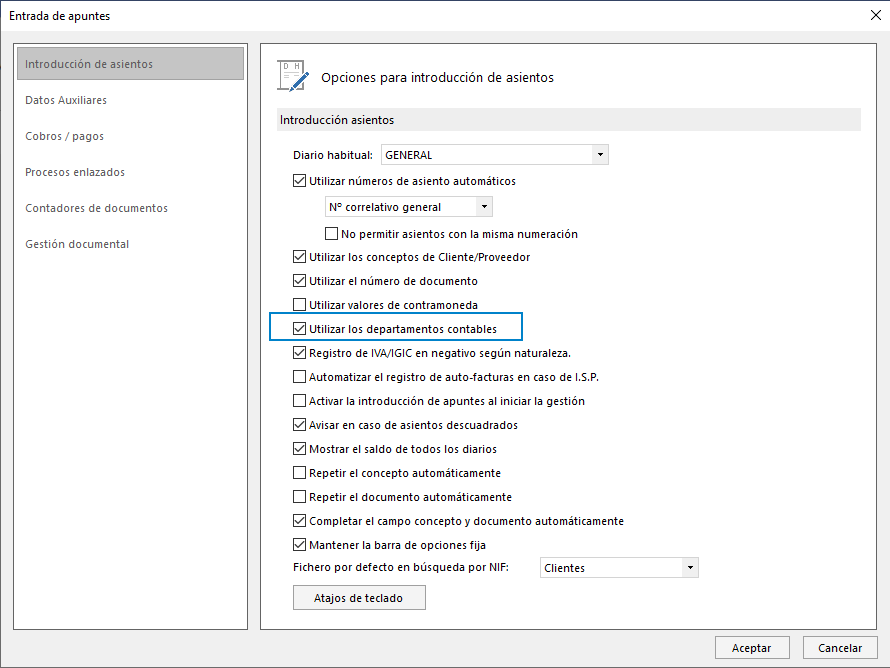Open the Nº correlativo general dropdown arrow
The image size is (890, 668).
484,207
